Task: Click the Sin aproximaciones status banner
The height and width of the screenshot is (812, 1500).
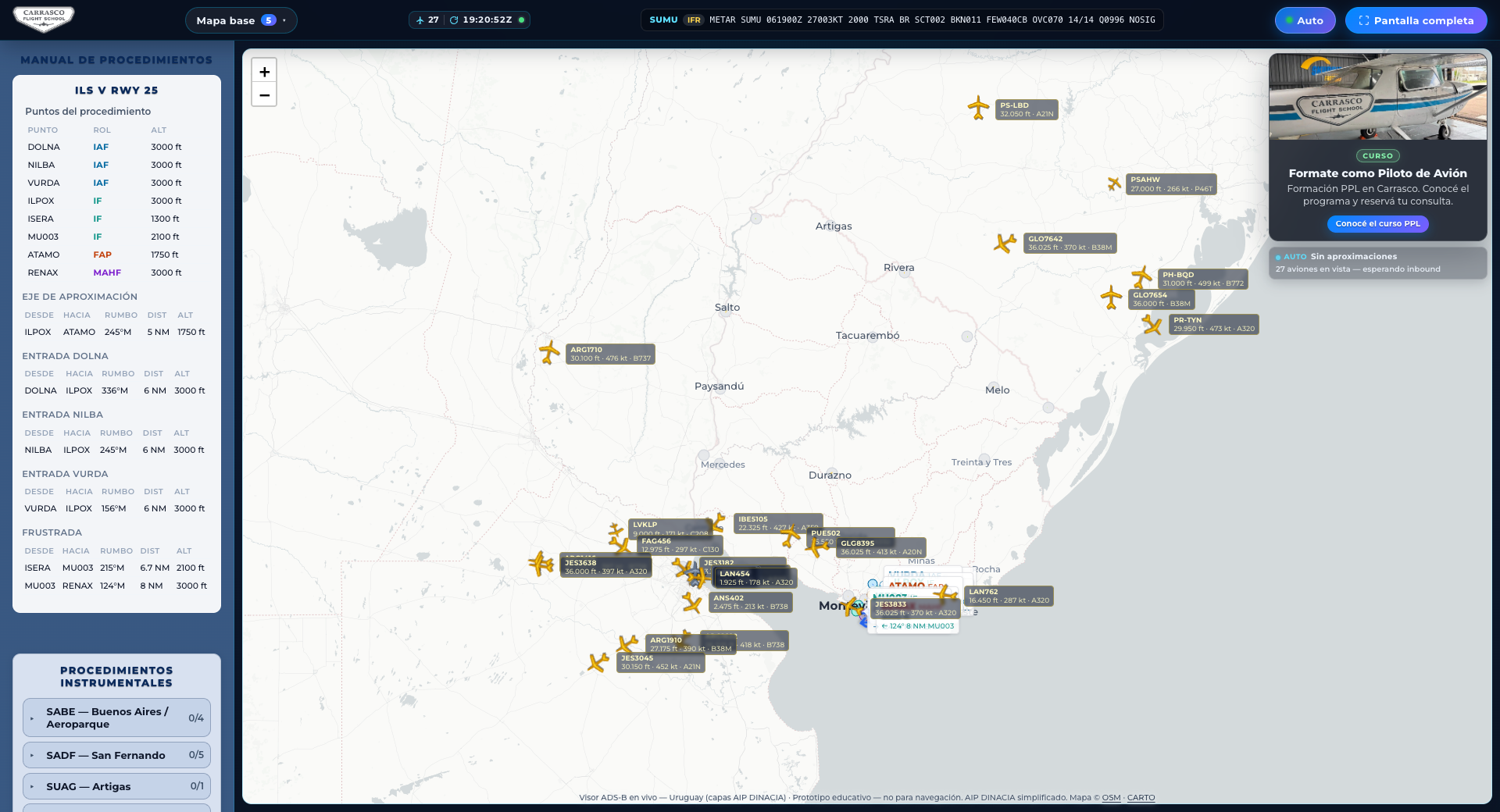Action: [x=1378, y=263]
